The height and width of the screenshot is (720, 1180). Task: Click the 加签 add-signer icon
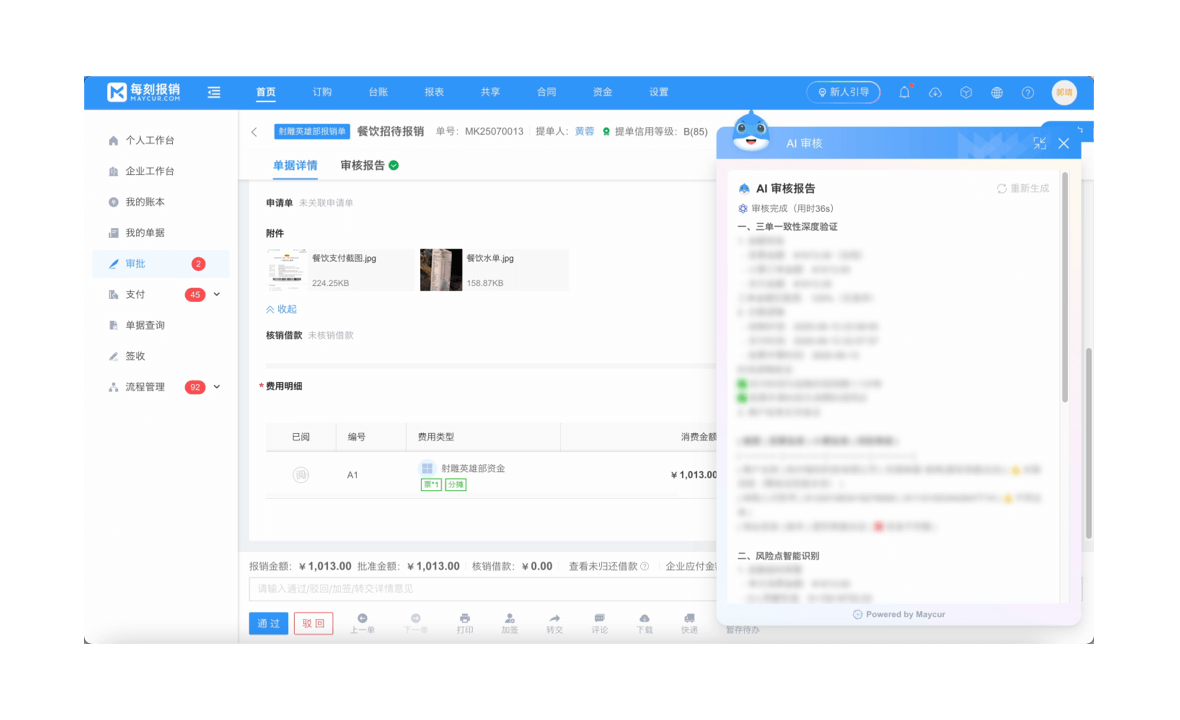510,623
